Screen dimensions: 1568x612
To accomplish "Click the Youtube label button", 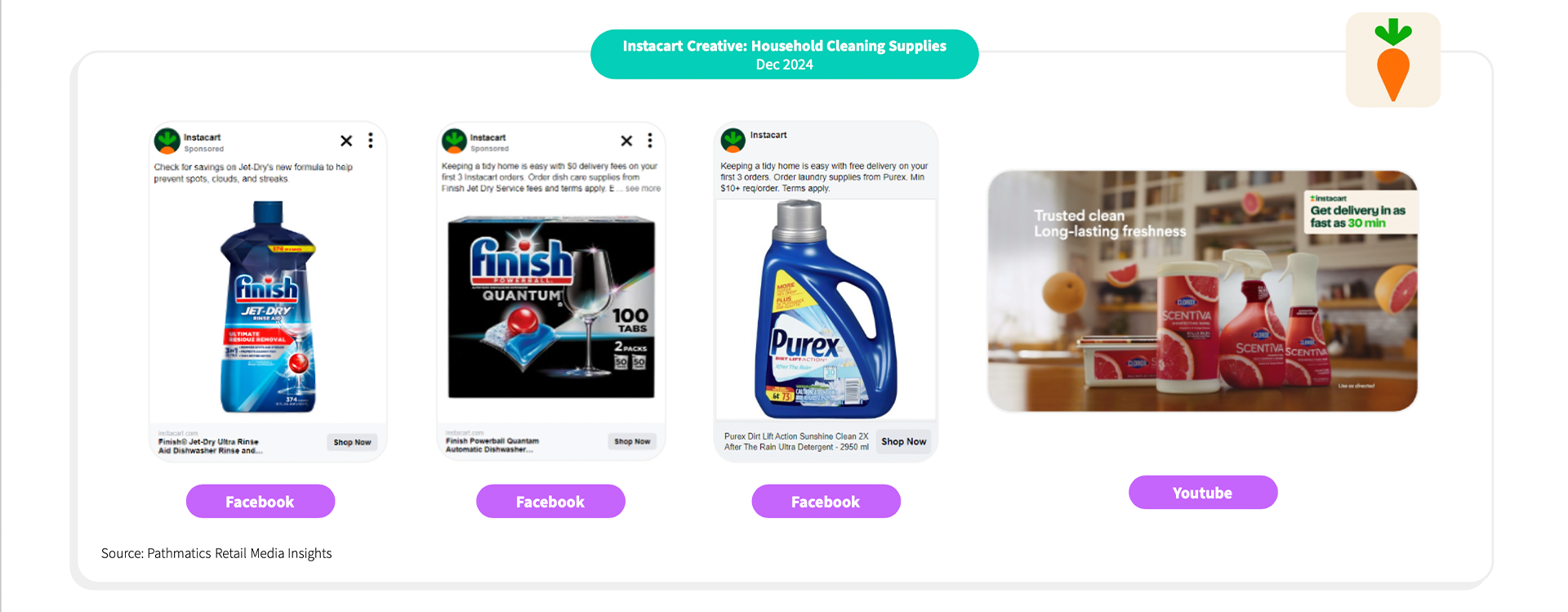I will coord(1203,493).
